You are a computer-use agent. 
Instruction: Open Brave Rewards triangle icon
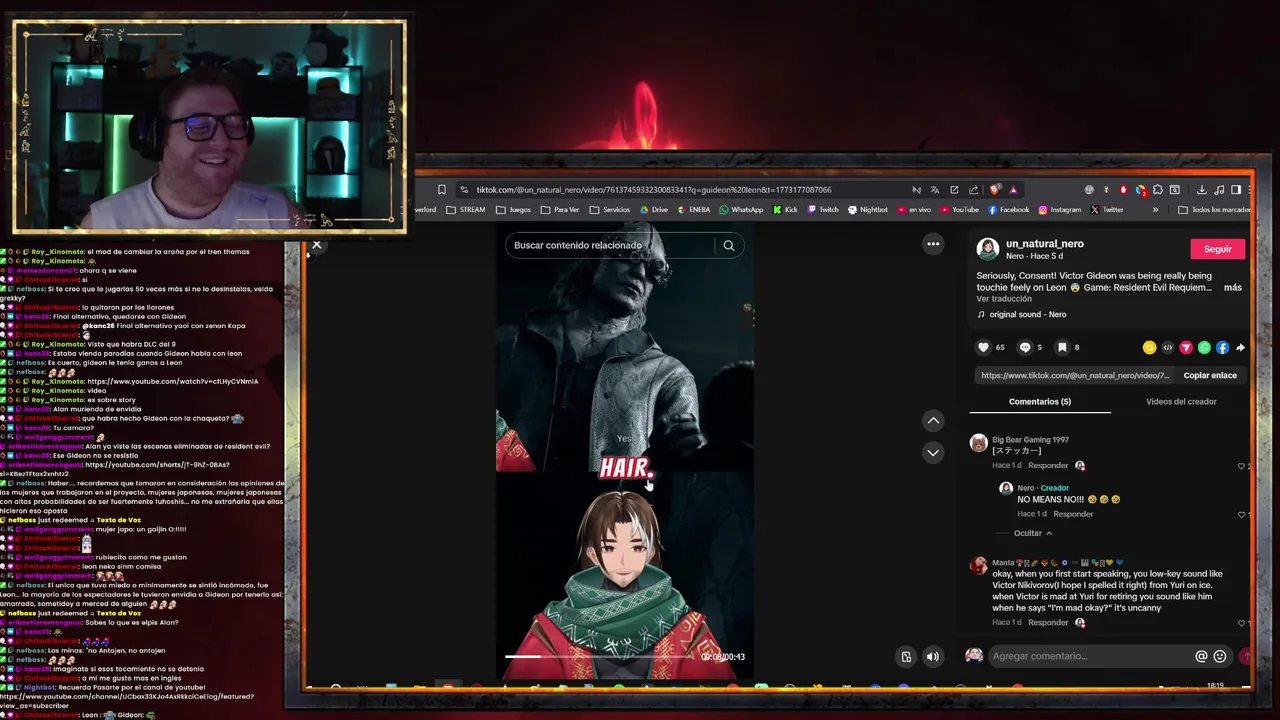1013,190
